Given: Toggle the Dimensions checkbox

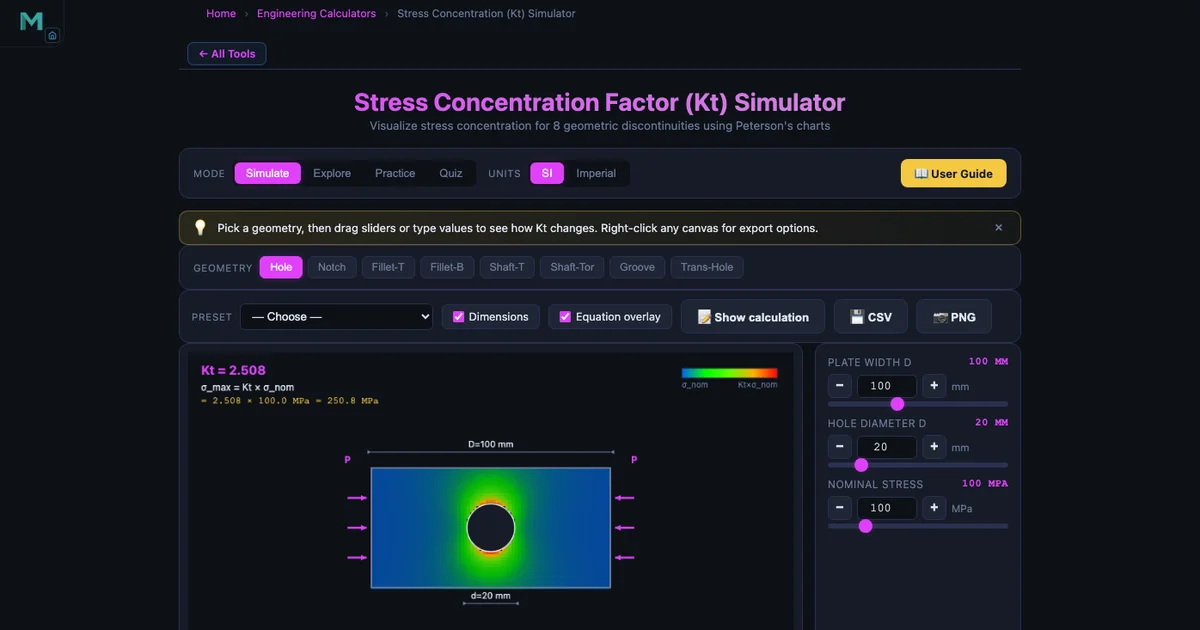Looking at the screenshot, I should coord(459,317).
